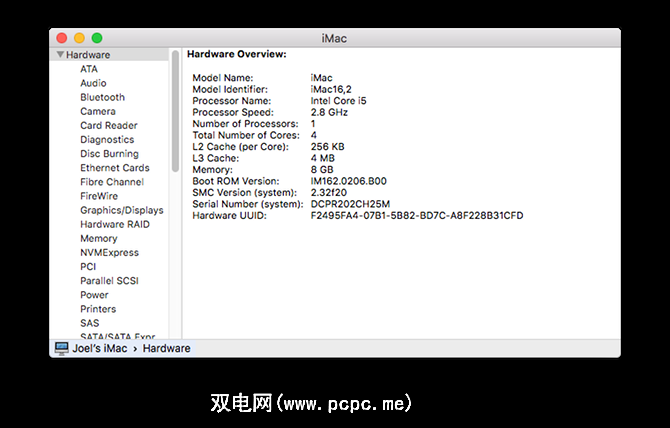This screenshot has height=428, width=670.
Task: Open Parallel SCSI section
Action: click(109, 280)
